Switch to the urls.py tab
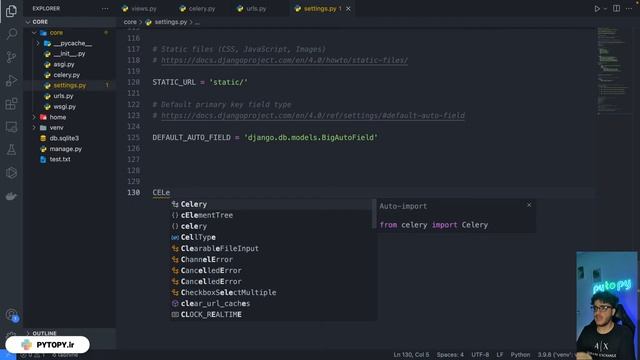This screenshot has width=640, height=360. [252, 9]
